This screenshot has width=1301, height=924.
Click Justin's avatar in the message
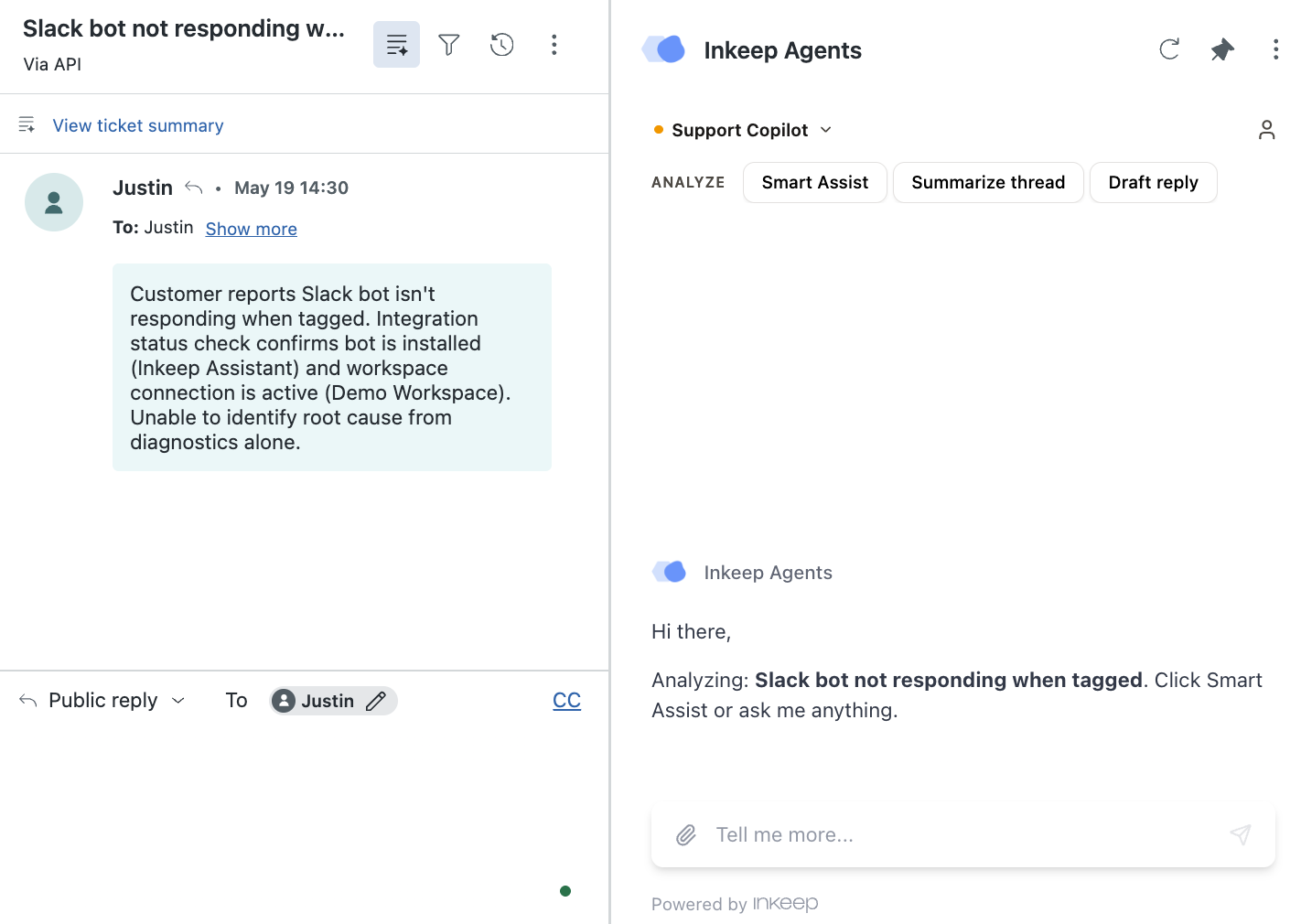pos(54,202)
